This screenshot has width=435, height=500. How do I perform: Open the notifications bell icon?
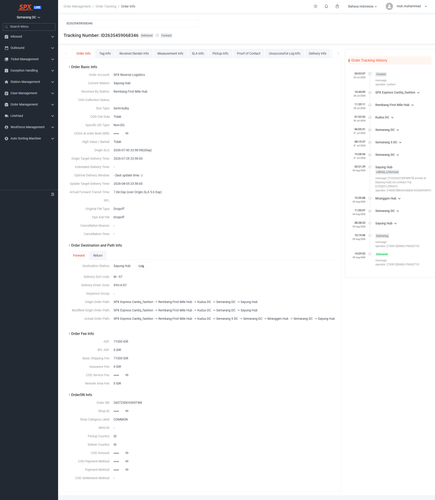326,6
